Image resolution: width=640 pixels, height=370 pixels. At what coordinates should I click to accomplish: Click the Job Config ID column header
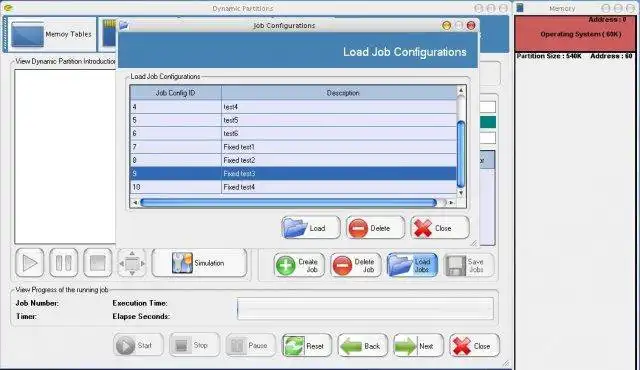pyautogui.click(x=176, y=93)
